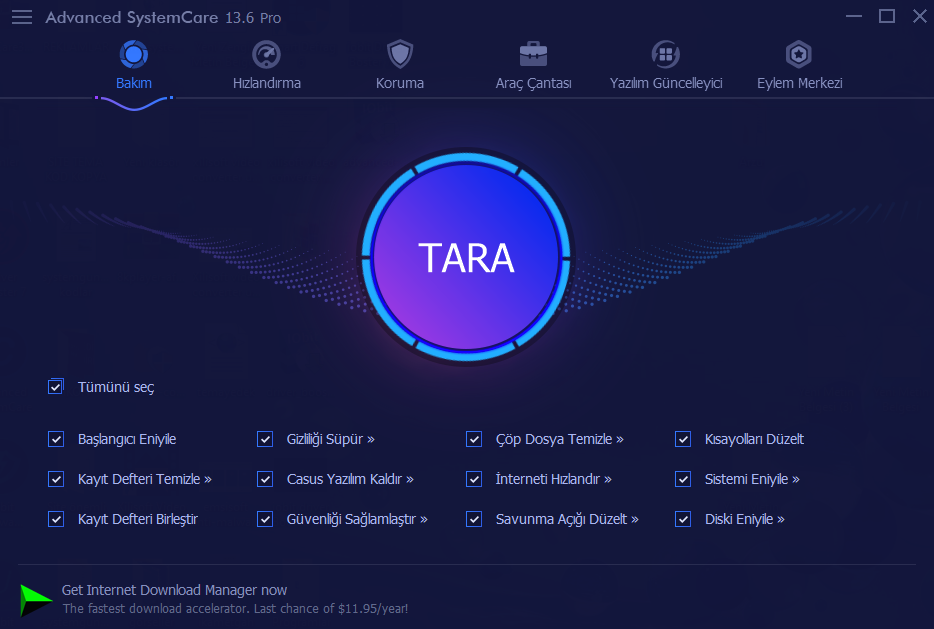Screen dimensions: 934x629
Task: Click the Advanced SystemCare 13.6 Pro title
Action: point(163,18)
